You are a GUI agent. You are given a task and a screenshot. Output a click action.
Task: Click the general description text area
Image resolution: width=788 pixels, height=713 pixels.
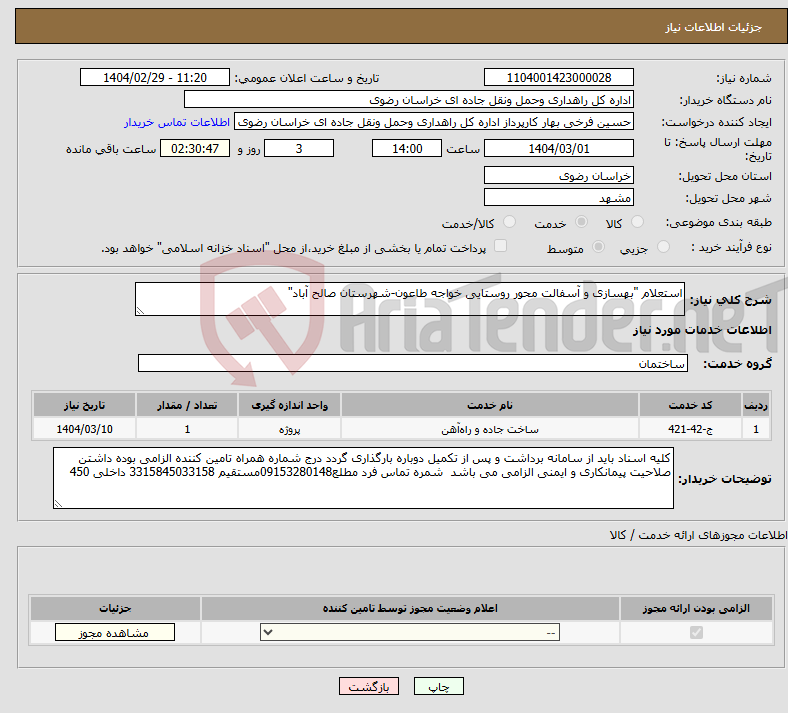(x=410, y=299)
